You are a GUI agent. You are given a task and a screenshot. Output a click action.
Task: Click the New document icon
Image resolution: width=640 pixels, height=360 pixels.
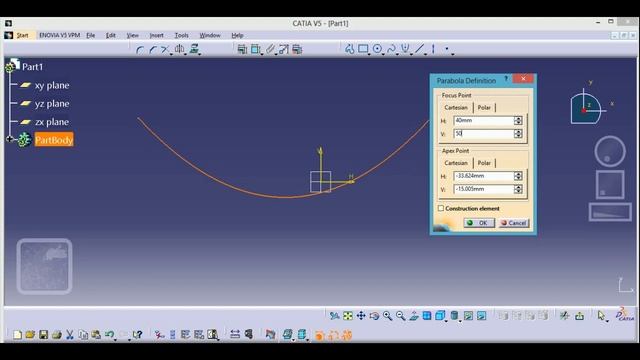tap(17, 335)
